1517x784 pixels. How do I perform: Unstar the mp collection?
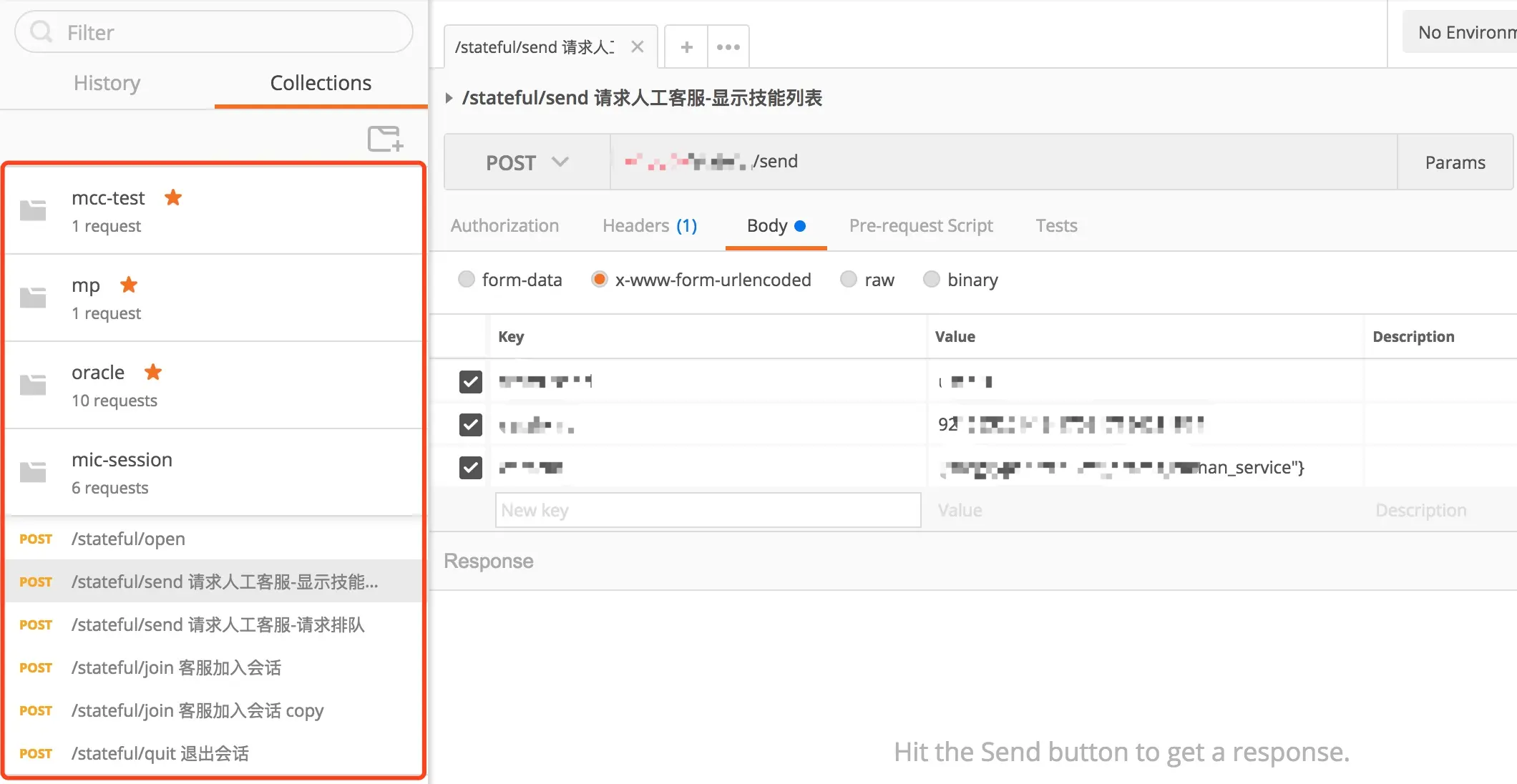(129, 285)
